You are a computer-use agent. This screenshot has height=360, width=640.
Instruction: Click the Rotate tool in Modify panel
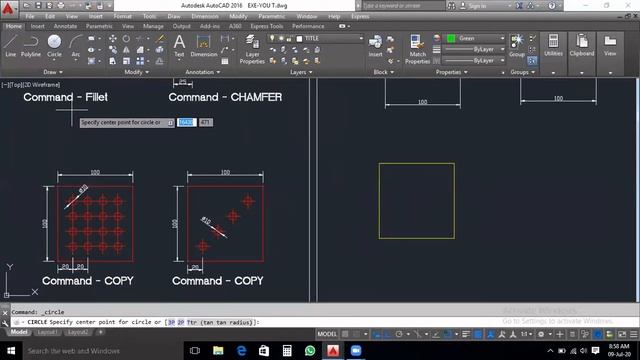tap(126, 38)
